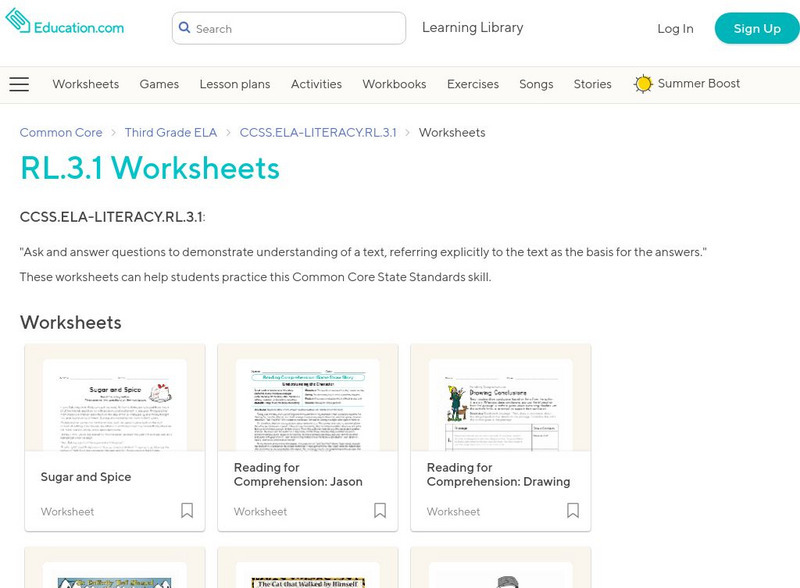Focus the Search input field
This screenshot has width=800, height=588.
[x=289, y=28]
